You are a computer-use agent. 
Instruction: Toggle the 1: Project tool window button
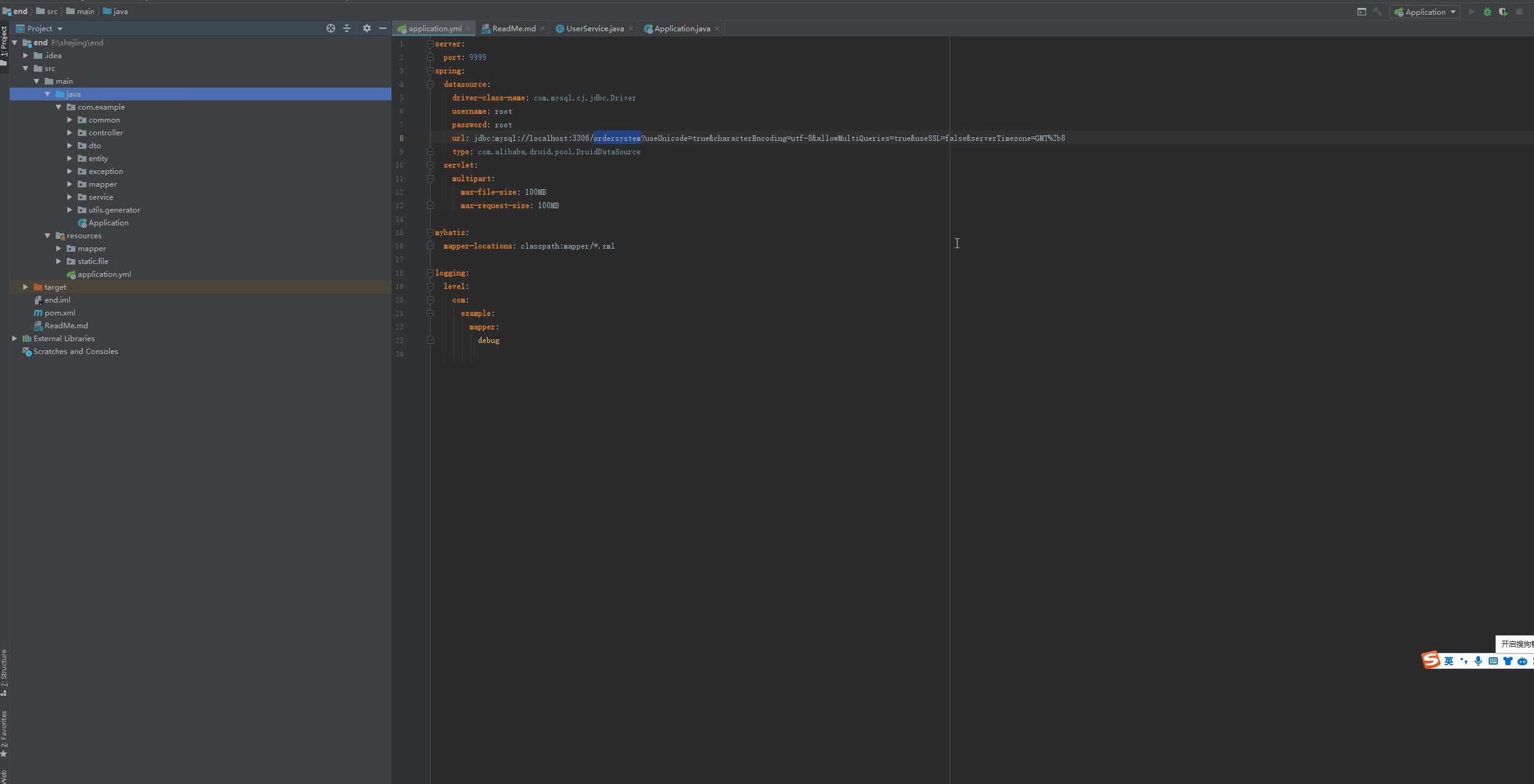tap(4, 46)
